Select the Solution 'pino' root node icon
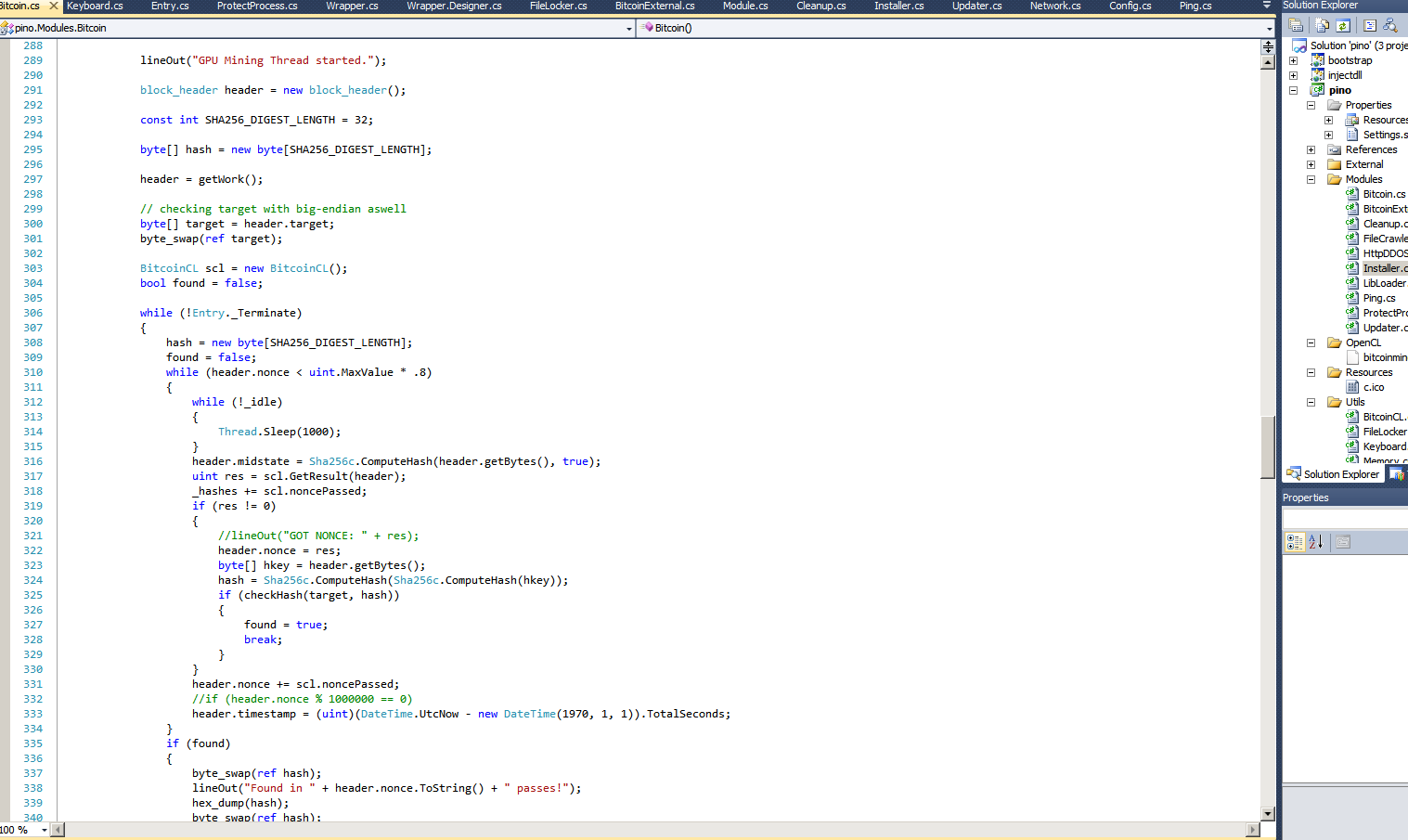 click(1299, 45)
